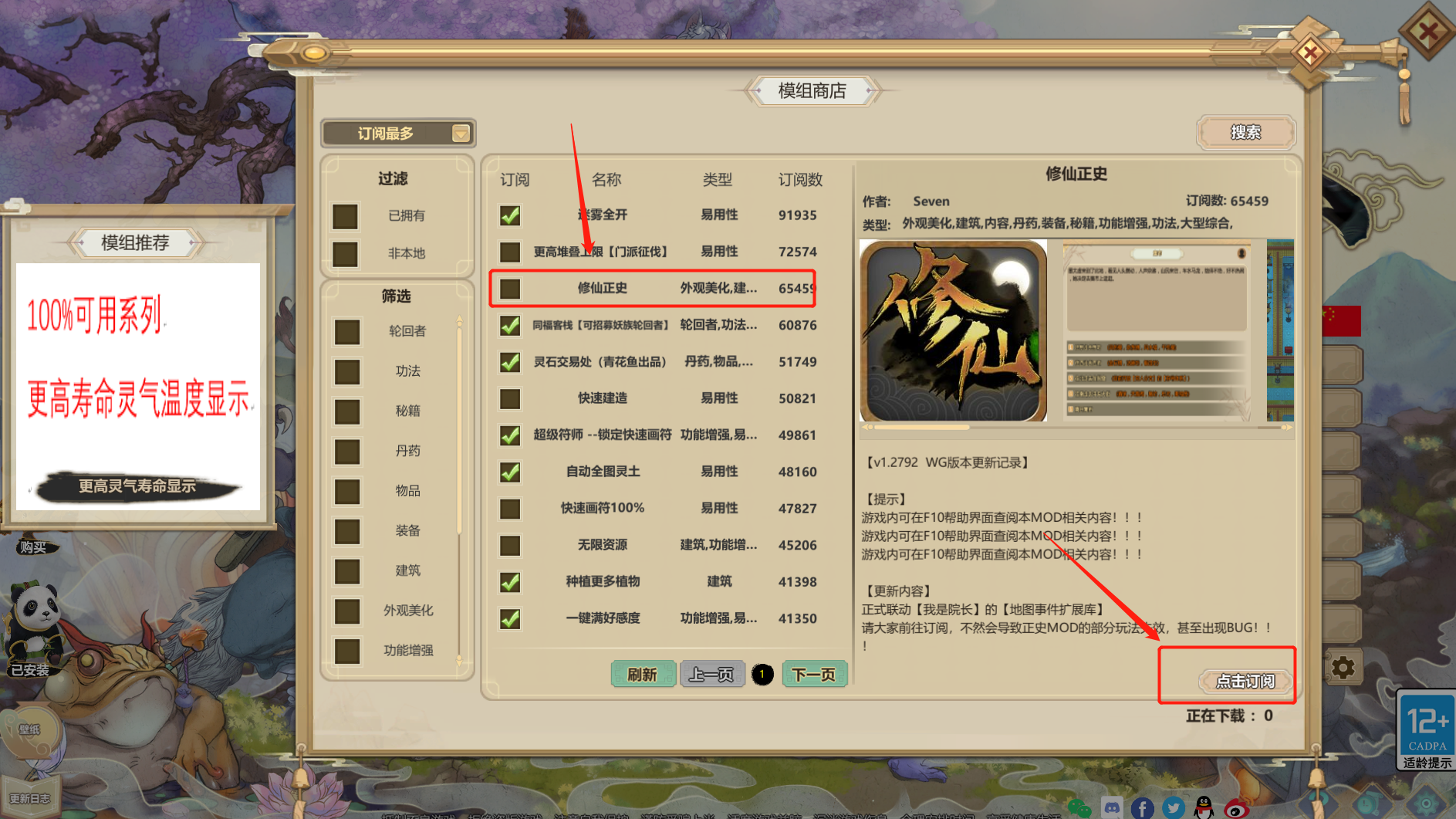Viewport: 1456px width, 819px height.
Task: Open the gear settings icon
Action: click(x=1343, y=668)
